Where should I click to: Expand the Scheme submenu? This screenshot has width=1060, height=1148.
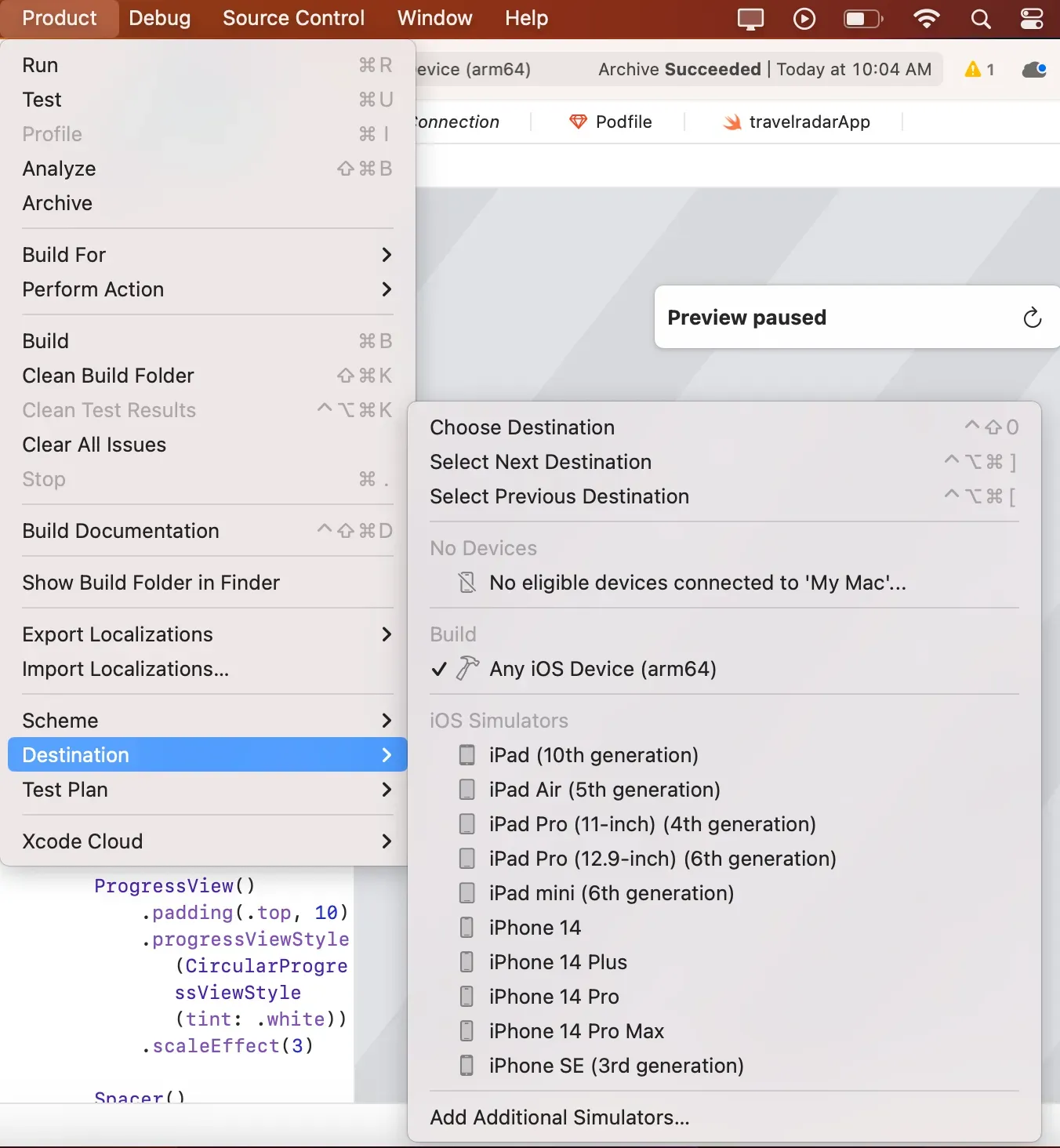(208, 720)
